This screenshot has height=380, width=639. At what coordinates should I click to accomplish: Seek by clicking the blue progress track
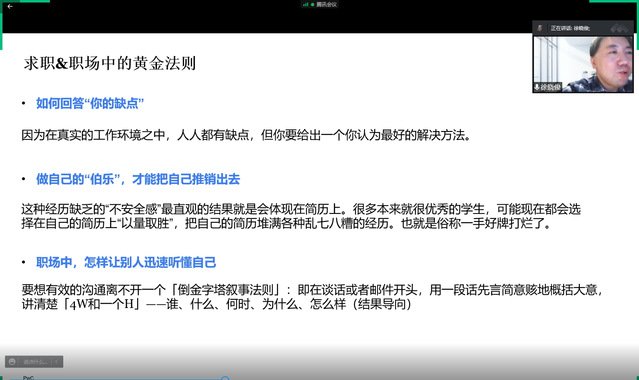point(118,379)
